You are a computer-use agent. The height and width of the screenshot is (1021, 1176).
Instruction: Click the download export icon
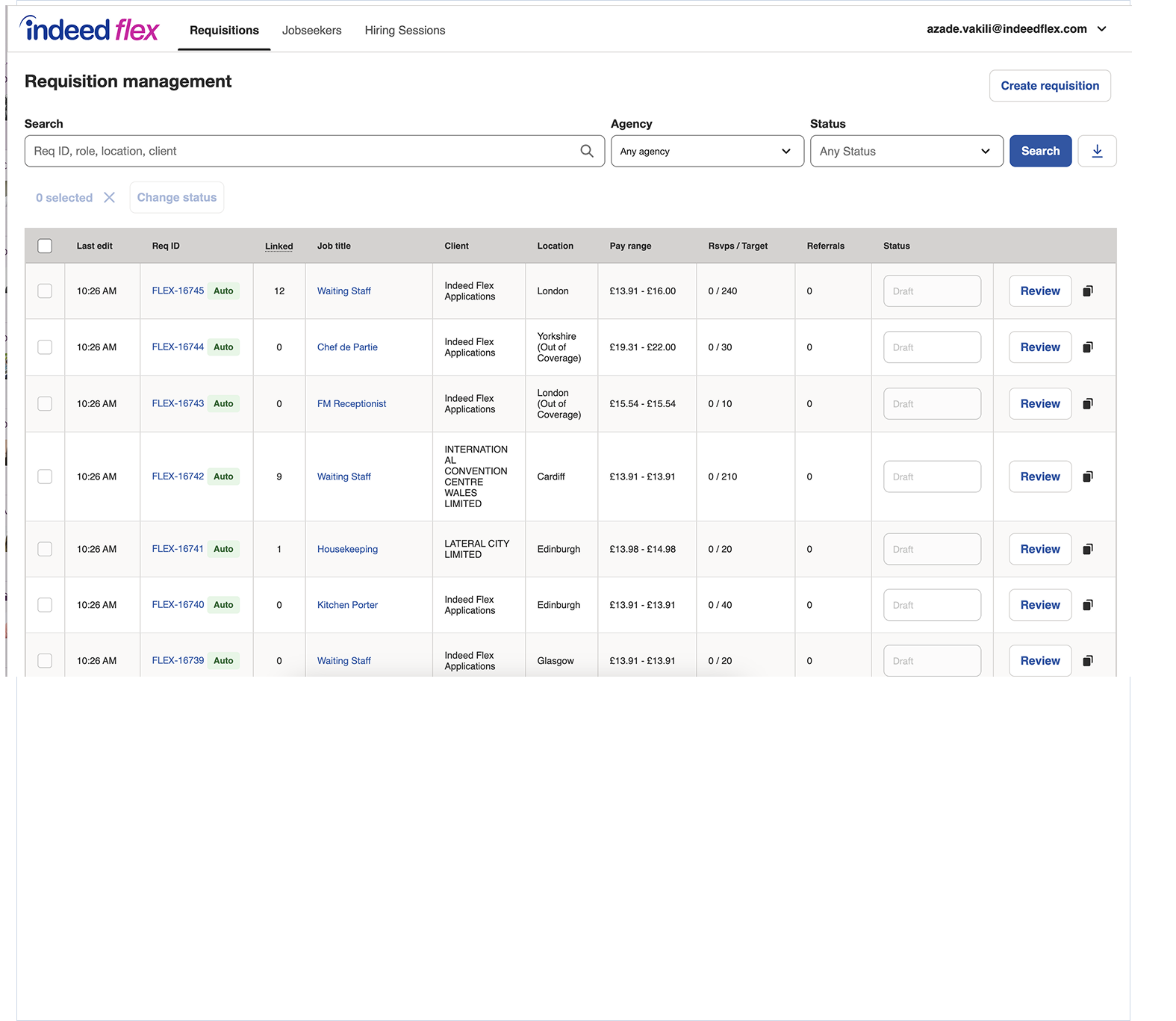[1097, 151]
